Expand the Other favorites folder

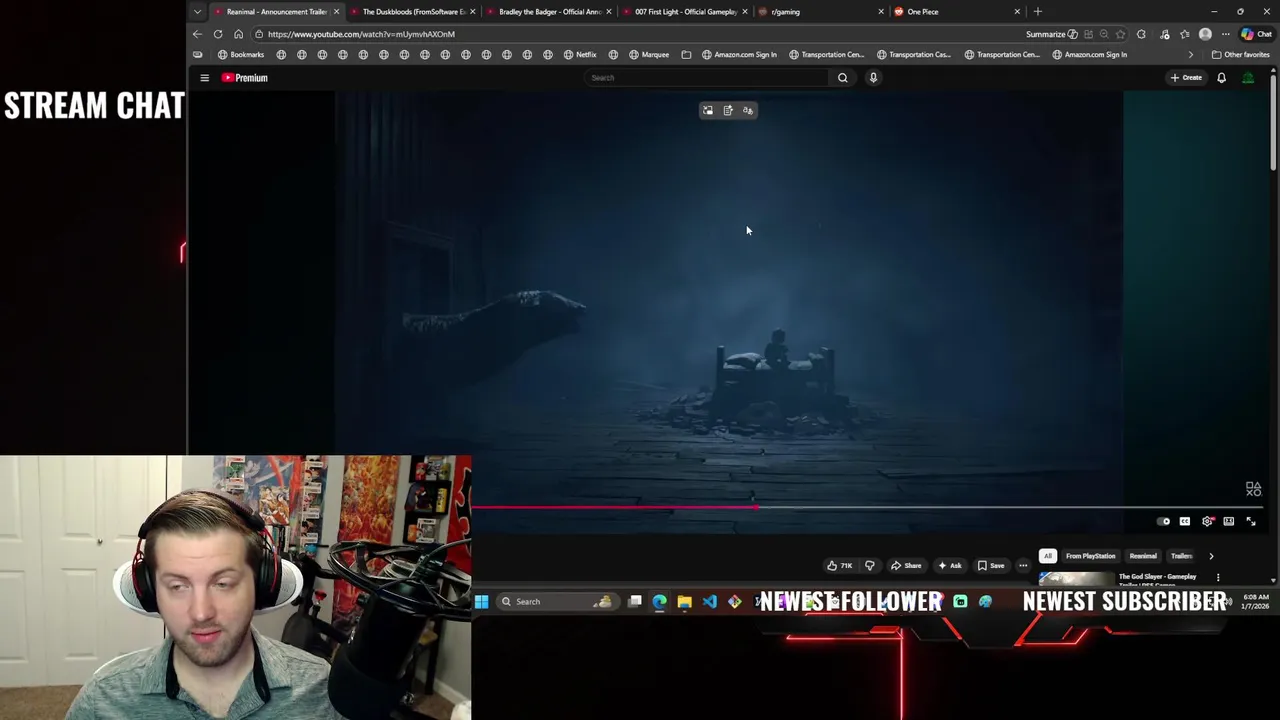1240,55
